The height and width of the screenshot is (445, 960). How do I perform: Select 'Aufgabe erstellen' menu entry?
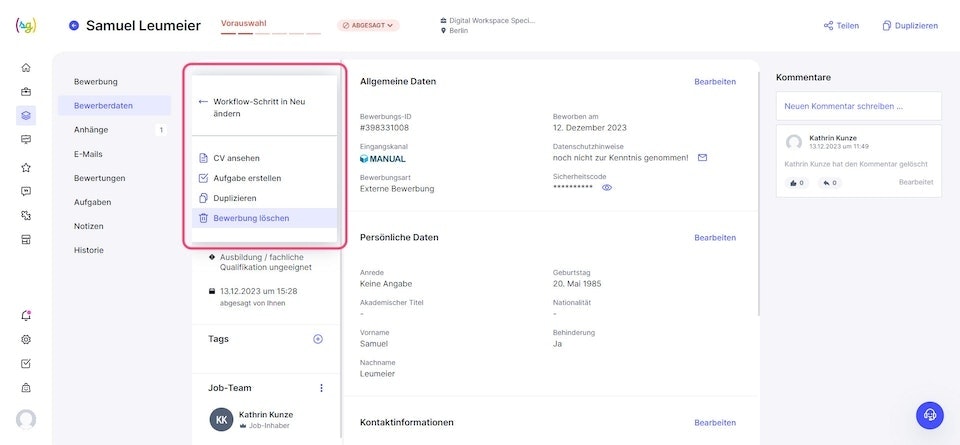coord(247,178)
